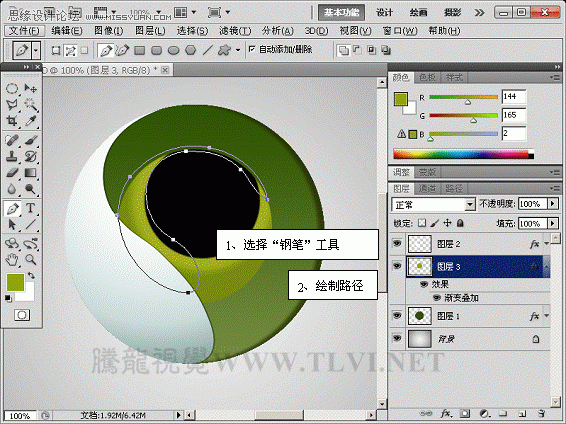Switch to 摄影 workspace
This screenshot has width=566, height=424.
point(452,13)
